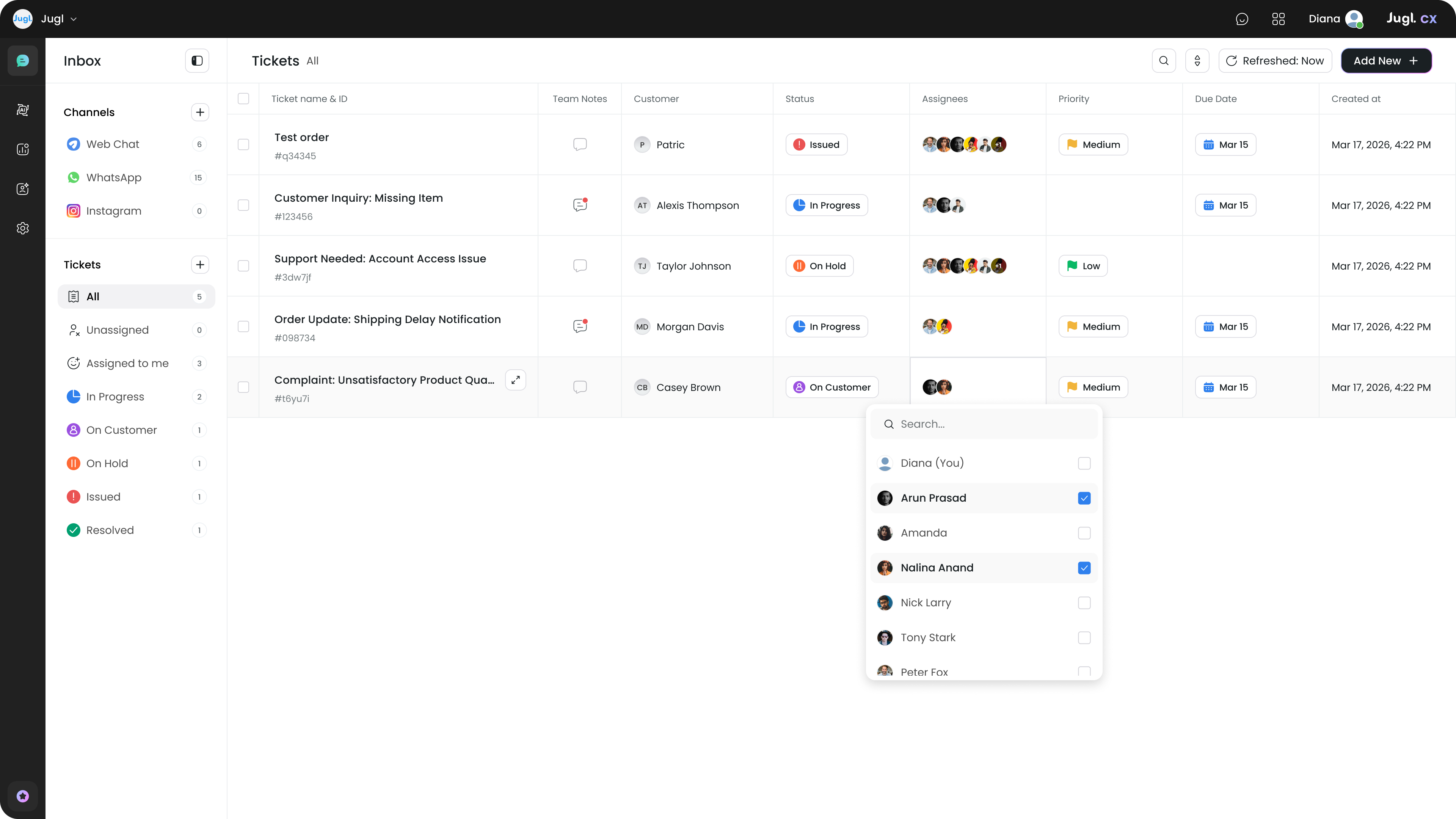This screenshot has height=819, width=1456.
Task: Show All tickets view
Action: 136,296
